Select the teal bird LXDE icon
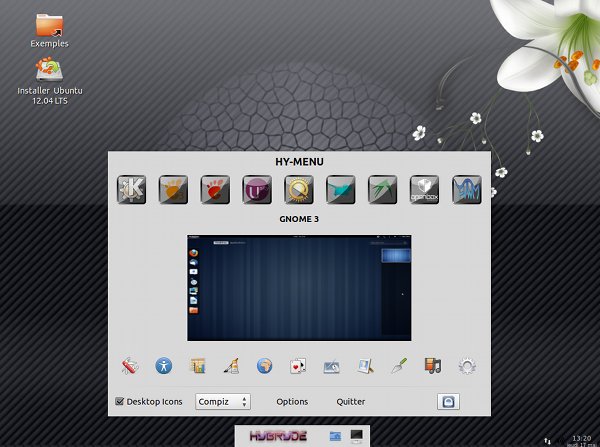The width and height of the screenshot is (600, 447). click(341, 190)
